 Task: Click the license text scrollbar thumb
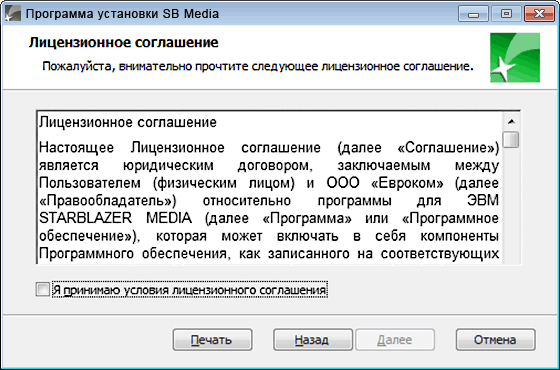[x=511, y=139]
